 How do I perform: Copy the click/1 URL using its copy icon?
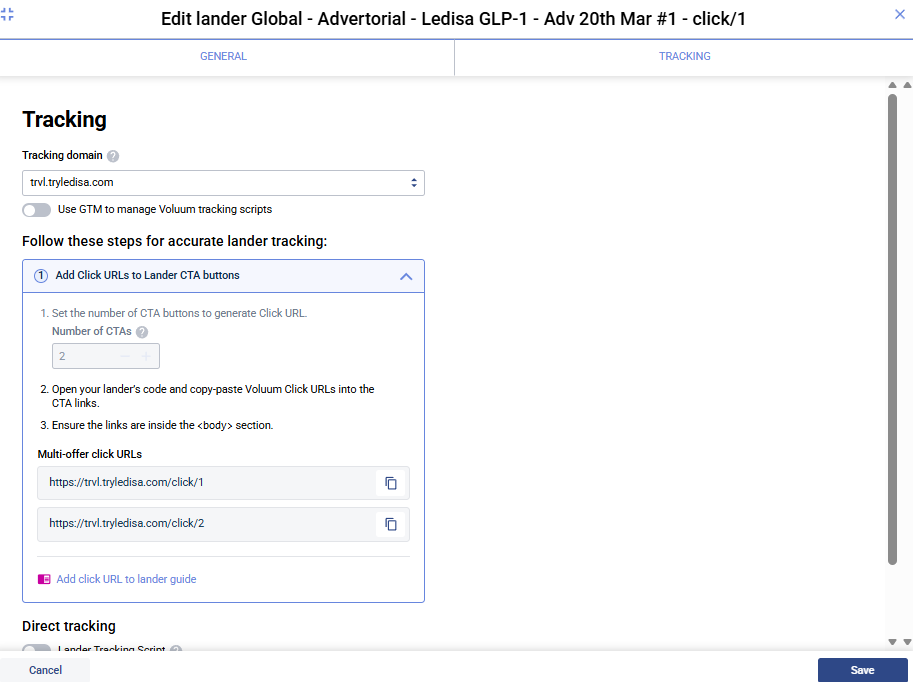[391, 482]
